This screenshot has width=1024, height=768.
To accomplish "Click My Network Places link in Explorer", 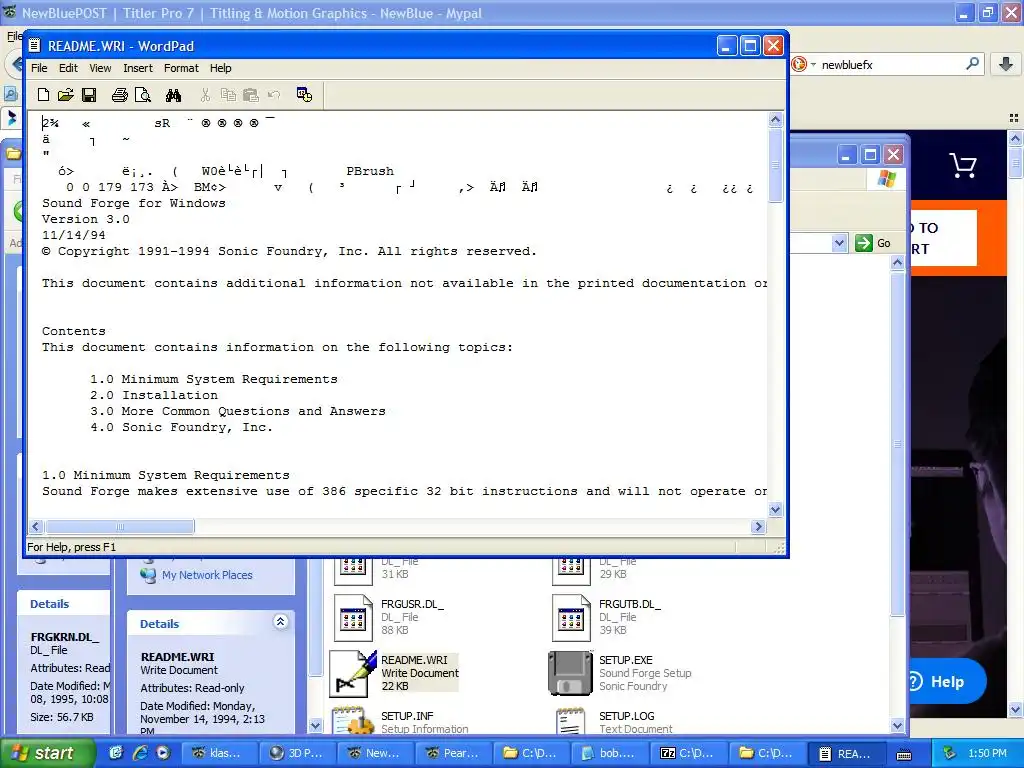I will coord(207,575).
